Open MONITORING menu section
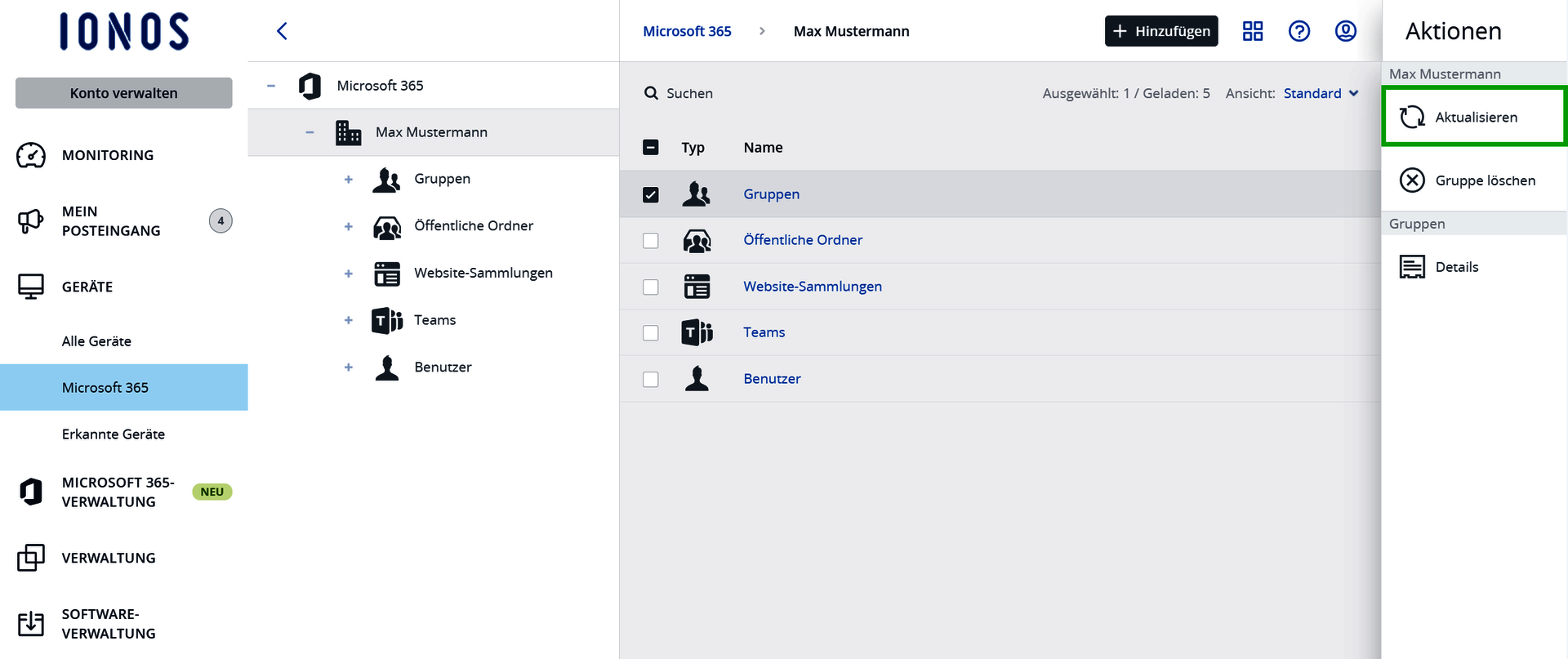Screen dimensions: 1568x659 [x=108, y=155]
